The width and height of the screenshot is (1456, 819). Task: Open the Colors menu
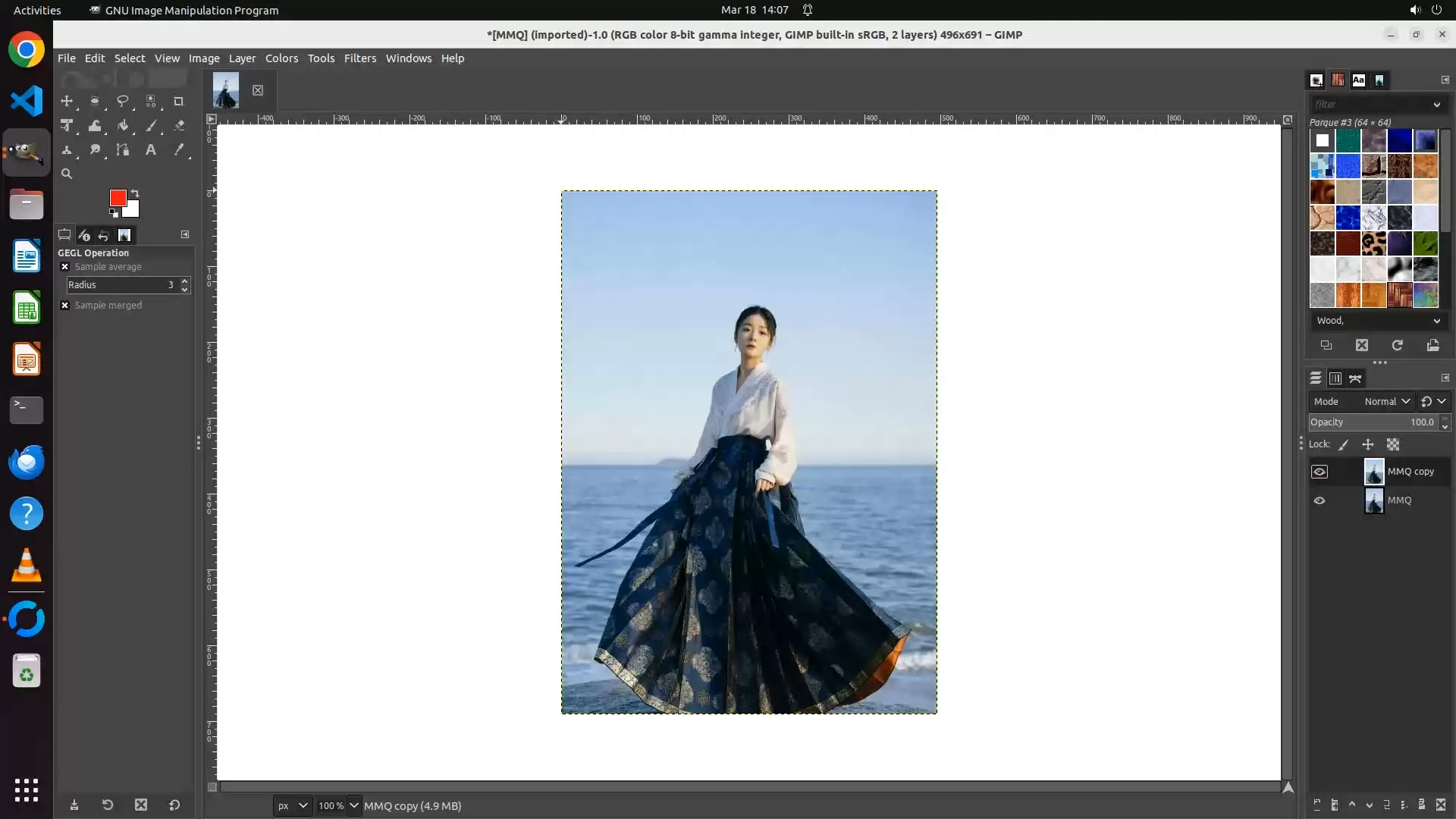(281, 58)
